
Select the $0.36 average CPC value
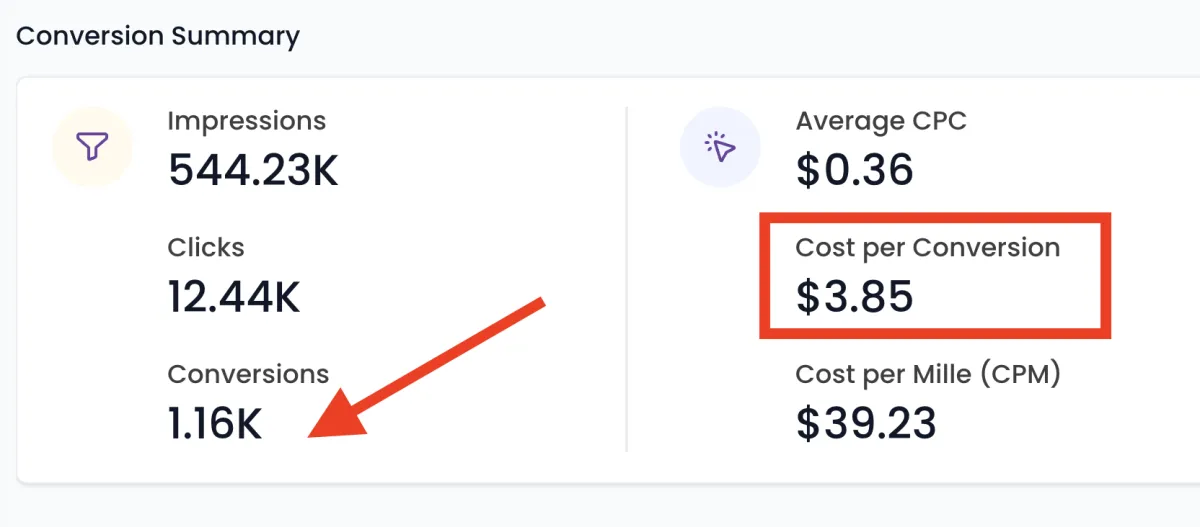tap(855, 171)
